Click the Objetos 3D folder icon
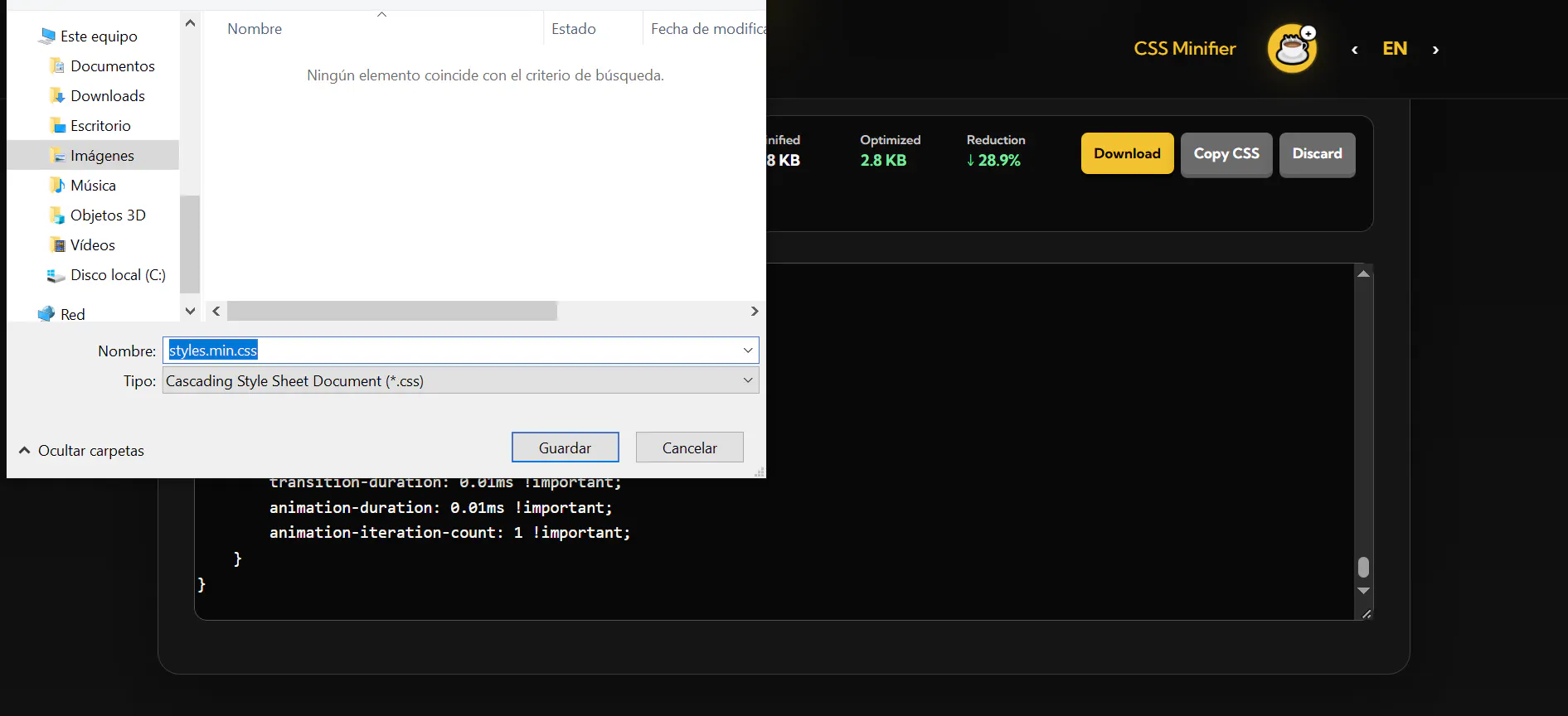 pos(57,215)
